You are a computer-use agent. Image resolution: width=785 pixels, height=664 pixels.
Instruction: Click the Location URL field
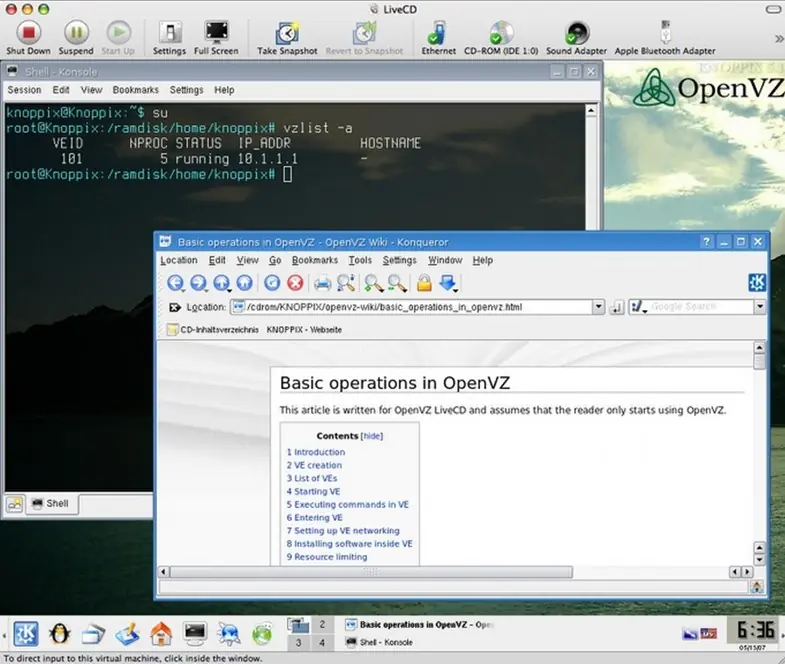412,307
